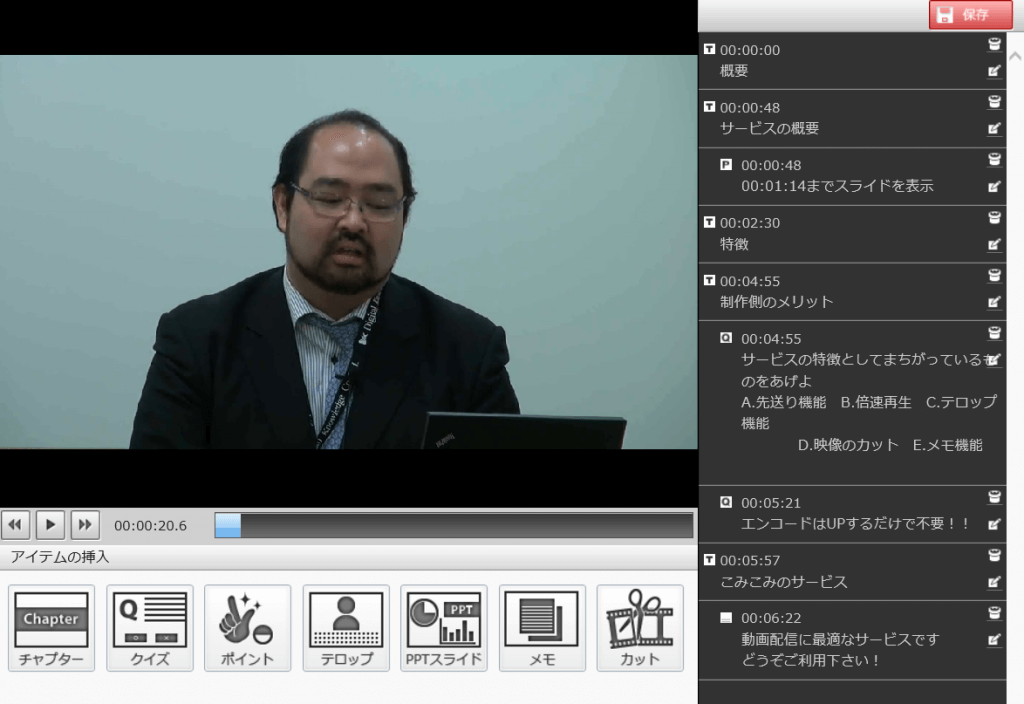Edit the 制作側のメリット chapter
Screen dimensions: 1024x704
click(x=994, y=301)
